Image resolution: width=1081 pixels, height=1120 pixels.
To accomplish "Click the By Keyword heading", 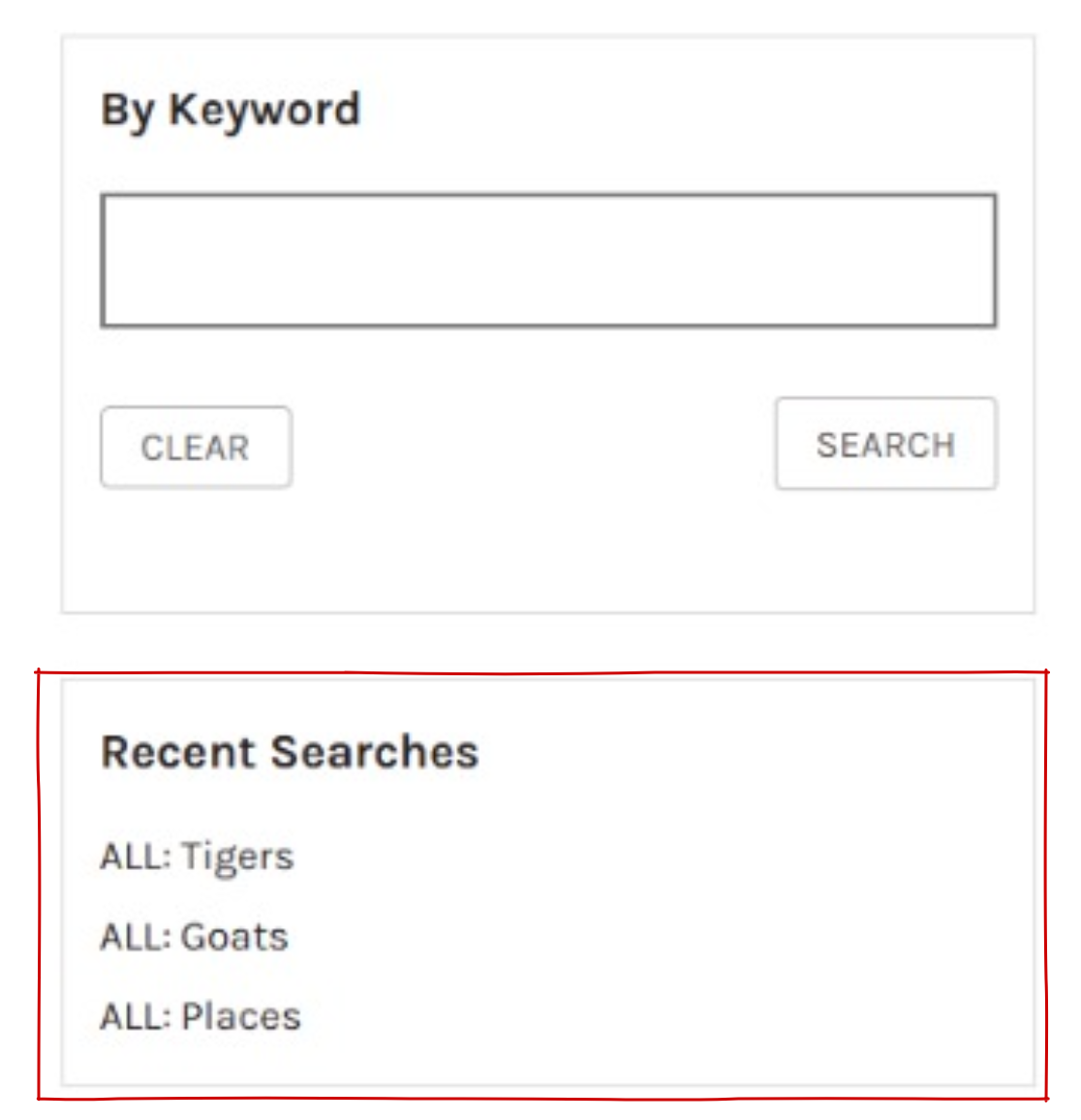I will coord(231,109).
